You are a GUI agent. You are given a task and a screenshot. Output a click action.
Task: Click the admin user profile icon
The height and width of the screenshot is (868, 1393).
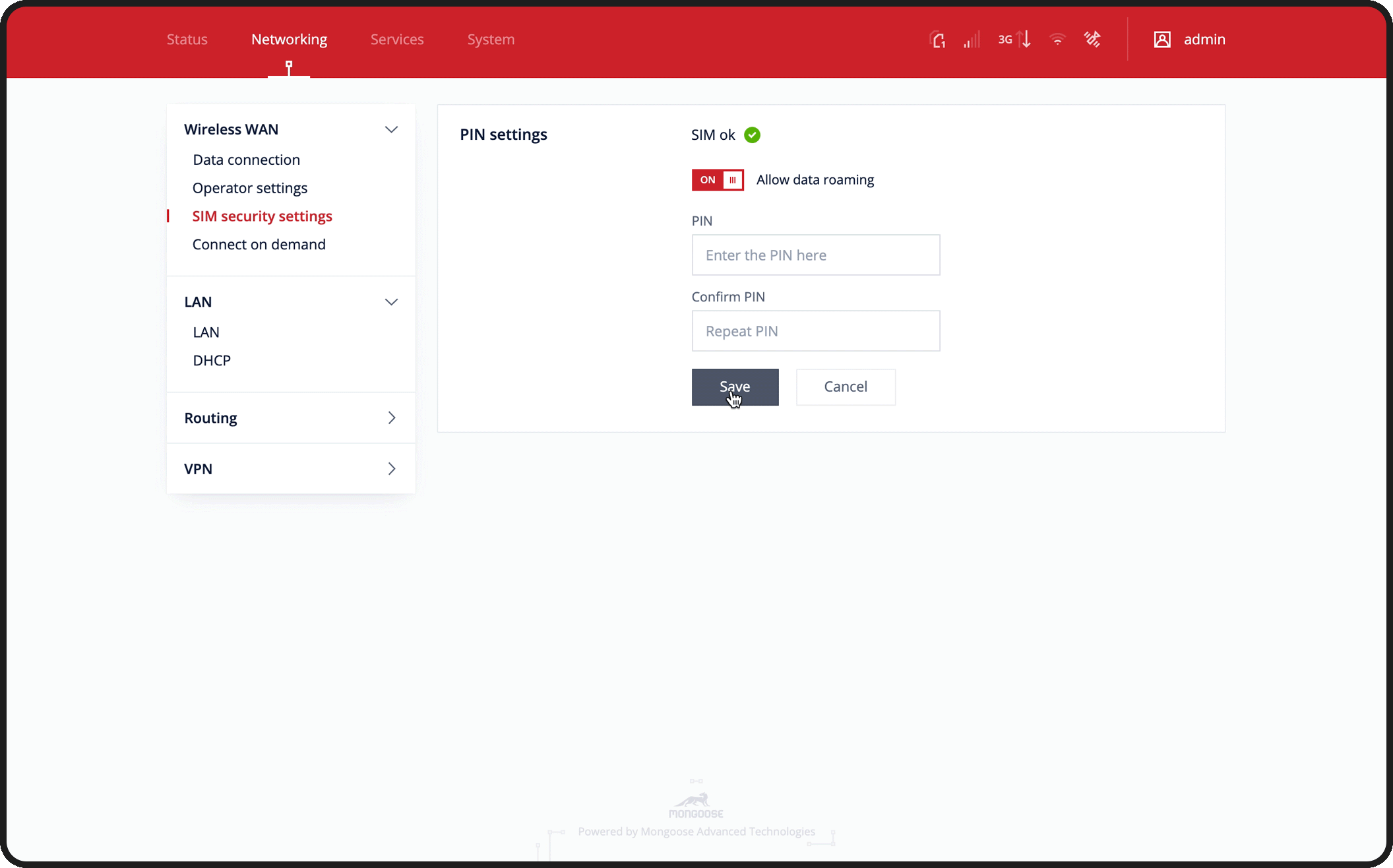point(1162,40)
